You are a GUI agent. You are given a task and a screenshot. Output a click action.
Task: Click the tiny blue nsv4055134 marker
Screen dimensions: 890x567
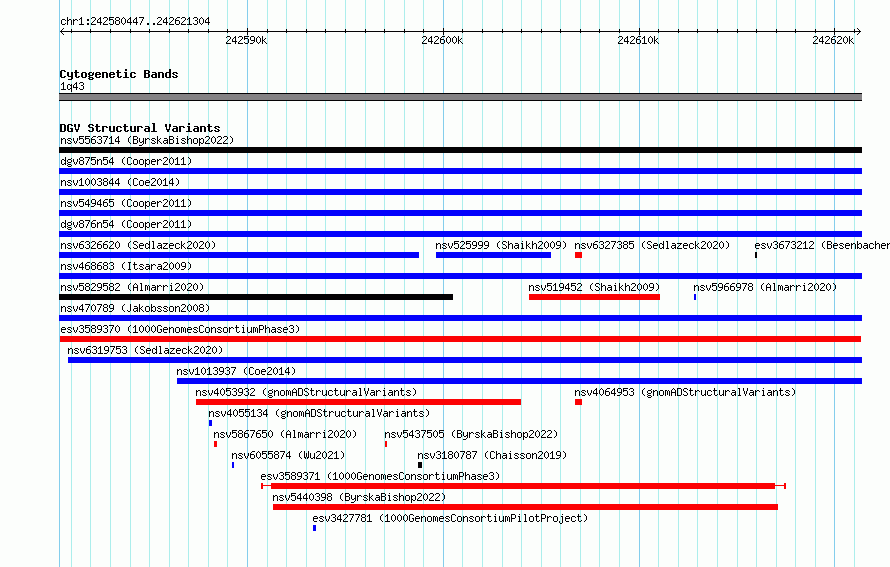(x=210, y=423)
